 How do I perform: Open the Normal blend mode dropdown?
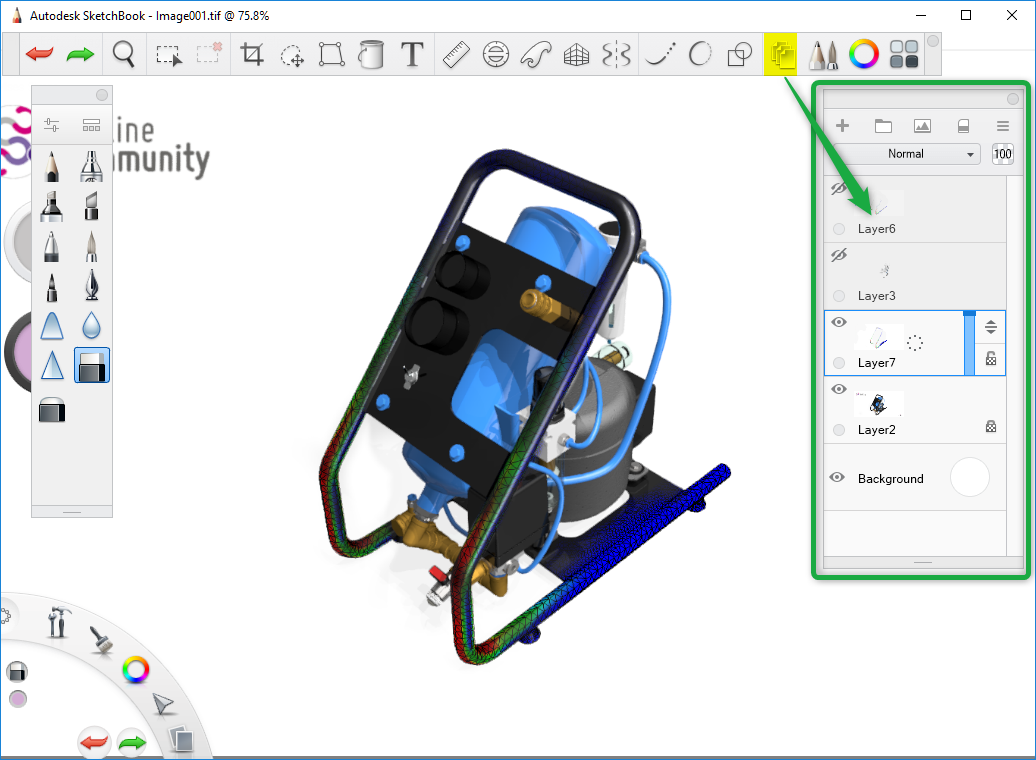pyautogui.click(x=906, y=154)
